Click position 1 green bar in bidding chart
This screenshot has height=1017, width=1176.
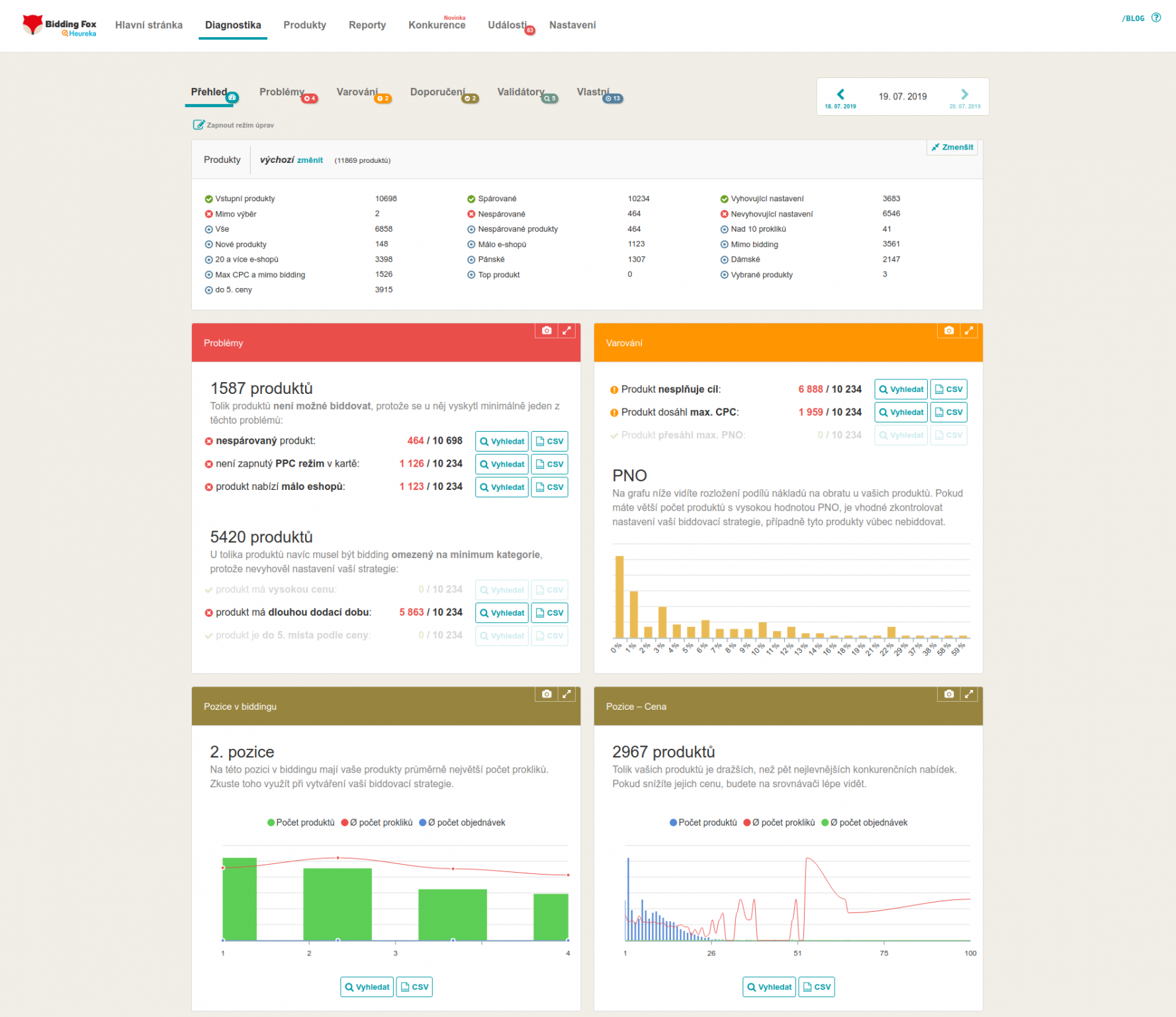tap(240, 899)
